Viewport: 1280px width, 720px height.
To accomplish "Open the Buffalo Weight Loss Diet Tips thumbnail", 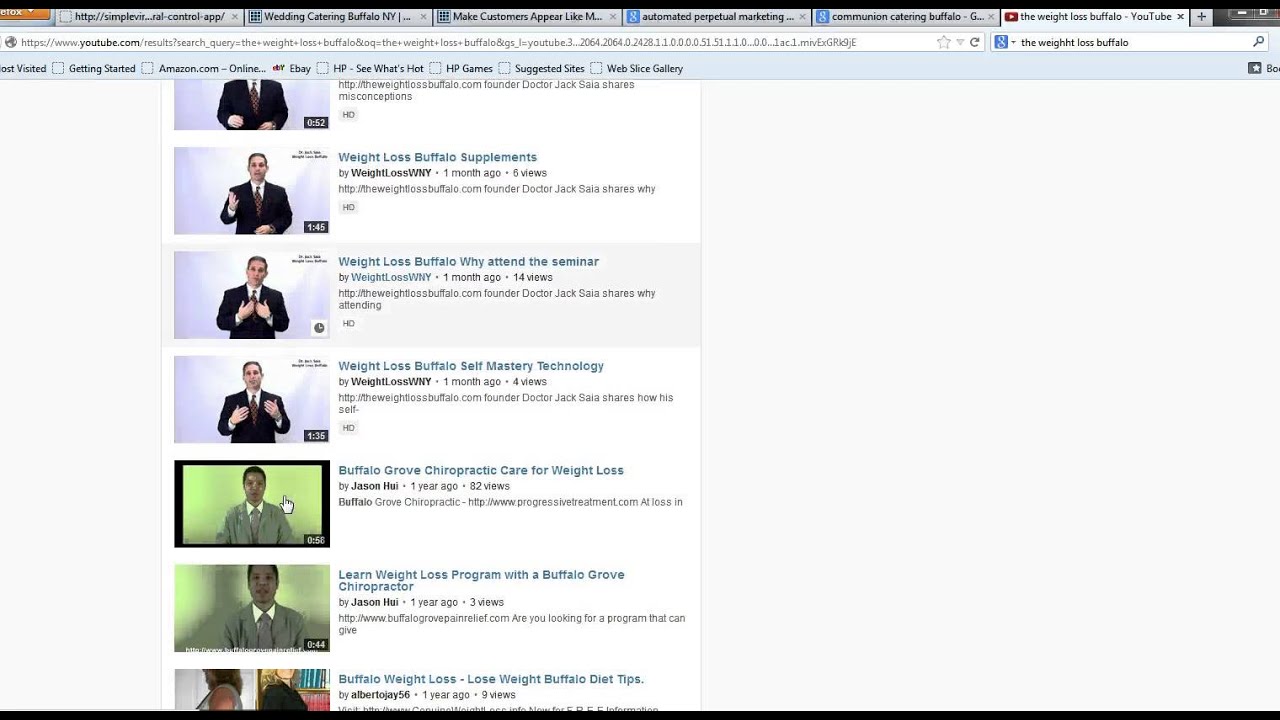I will pos(252,690).
